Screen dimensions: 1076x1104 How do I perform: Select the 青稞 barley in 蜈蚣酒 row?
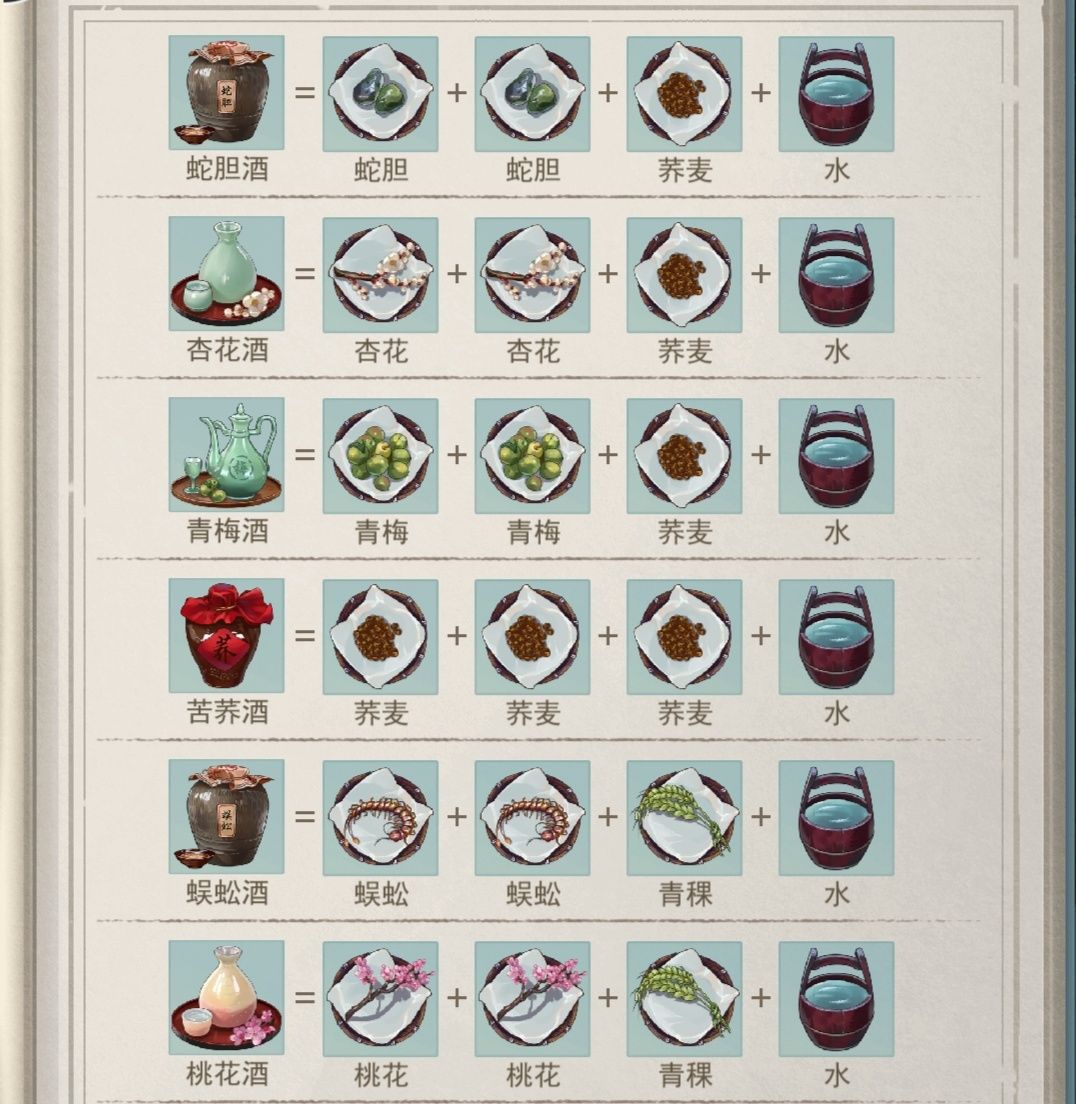tap(684, 818)
